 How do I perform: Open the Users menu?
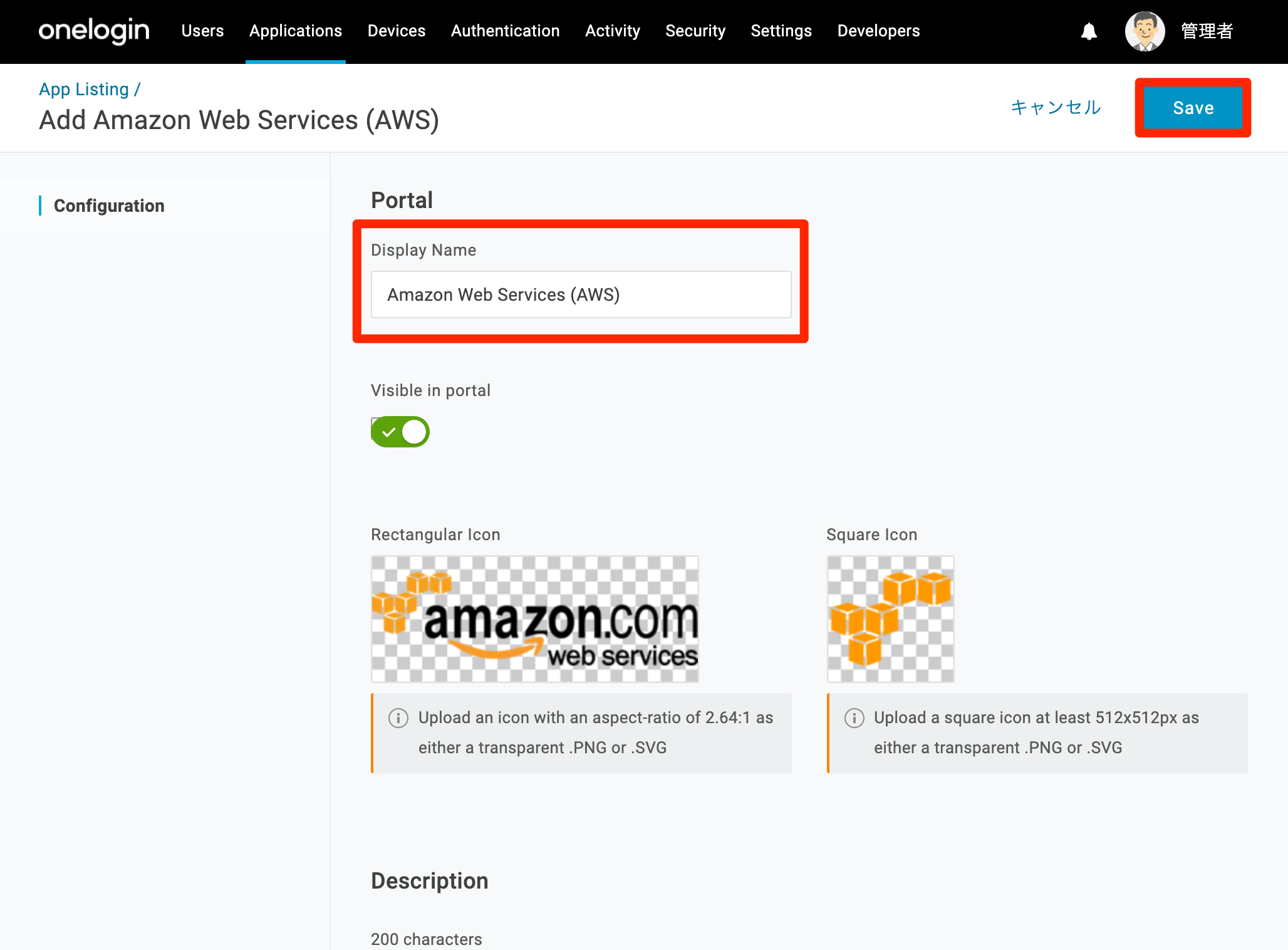pyautogui.click(x=202, y=31)
